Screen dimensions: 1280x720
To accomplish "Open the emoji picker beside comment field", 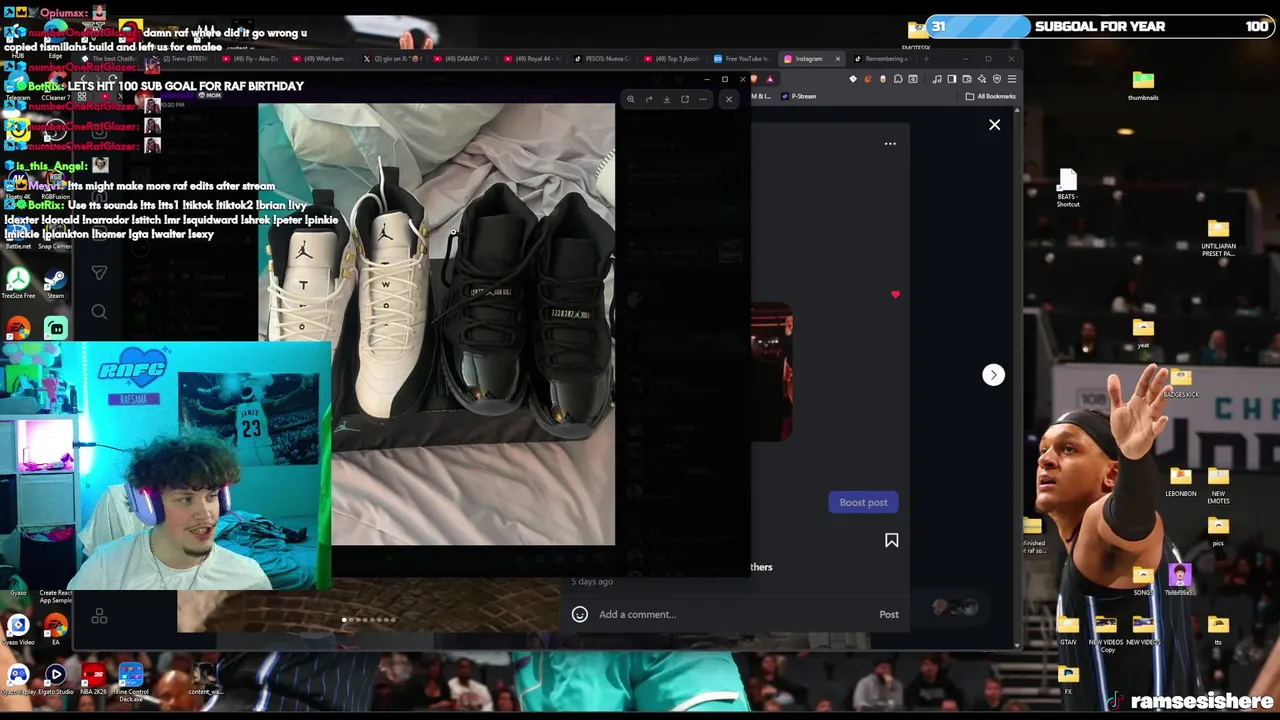I will 579,614.
